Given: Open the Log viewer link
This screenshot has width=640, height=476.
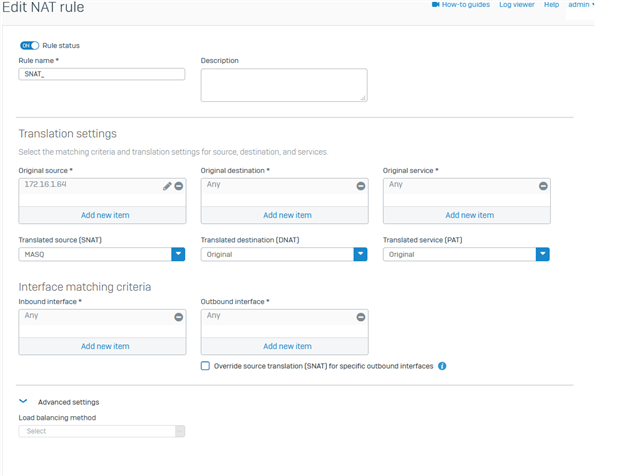Looking at the screenshot, I should coord(517,4).
